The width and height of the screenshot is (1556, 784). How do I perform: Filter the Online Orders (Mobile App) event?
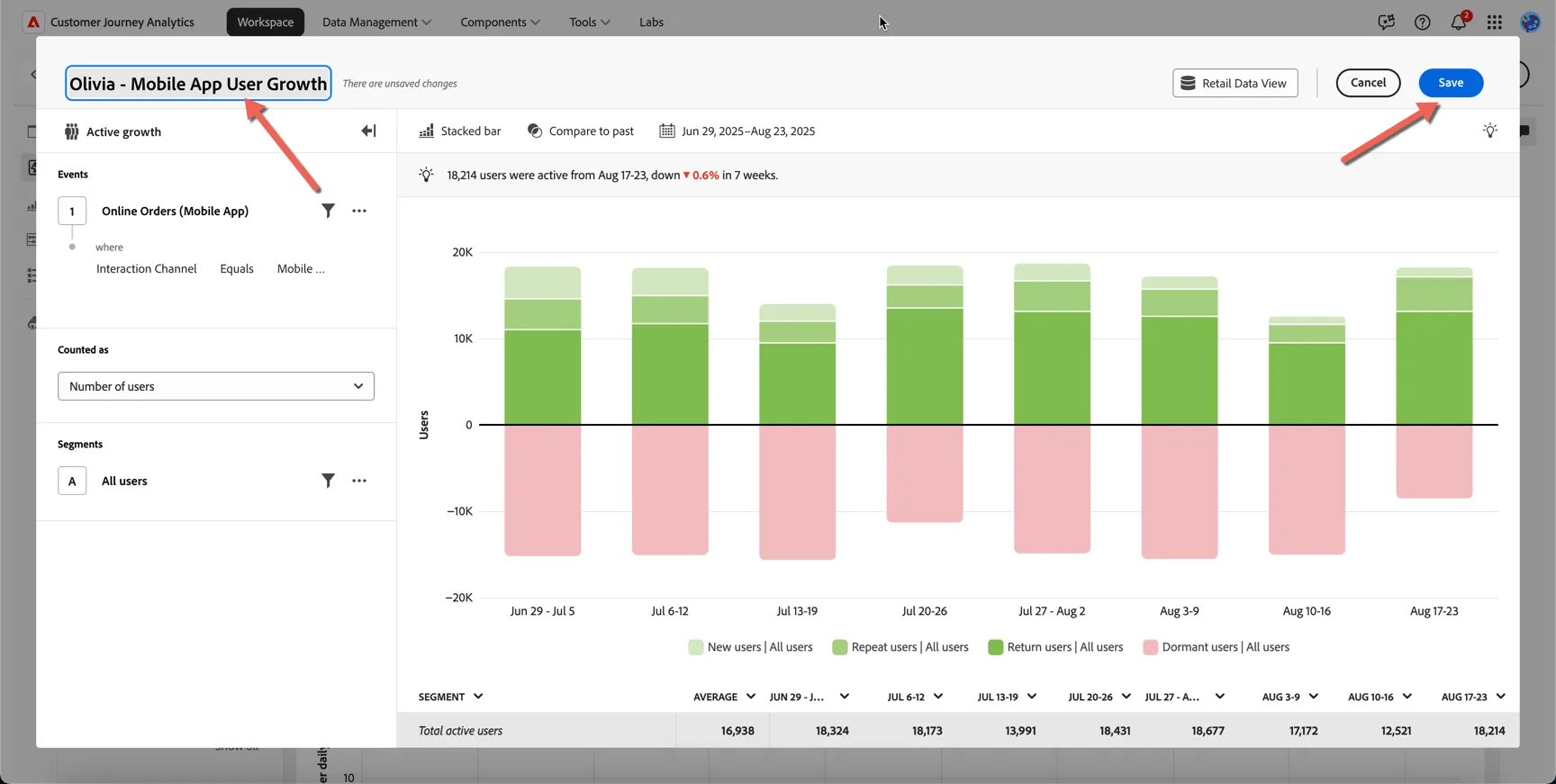328,211
